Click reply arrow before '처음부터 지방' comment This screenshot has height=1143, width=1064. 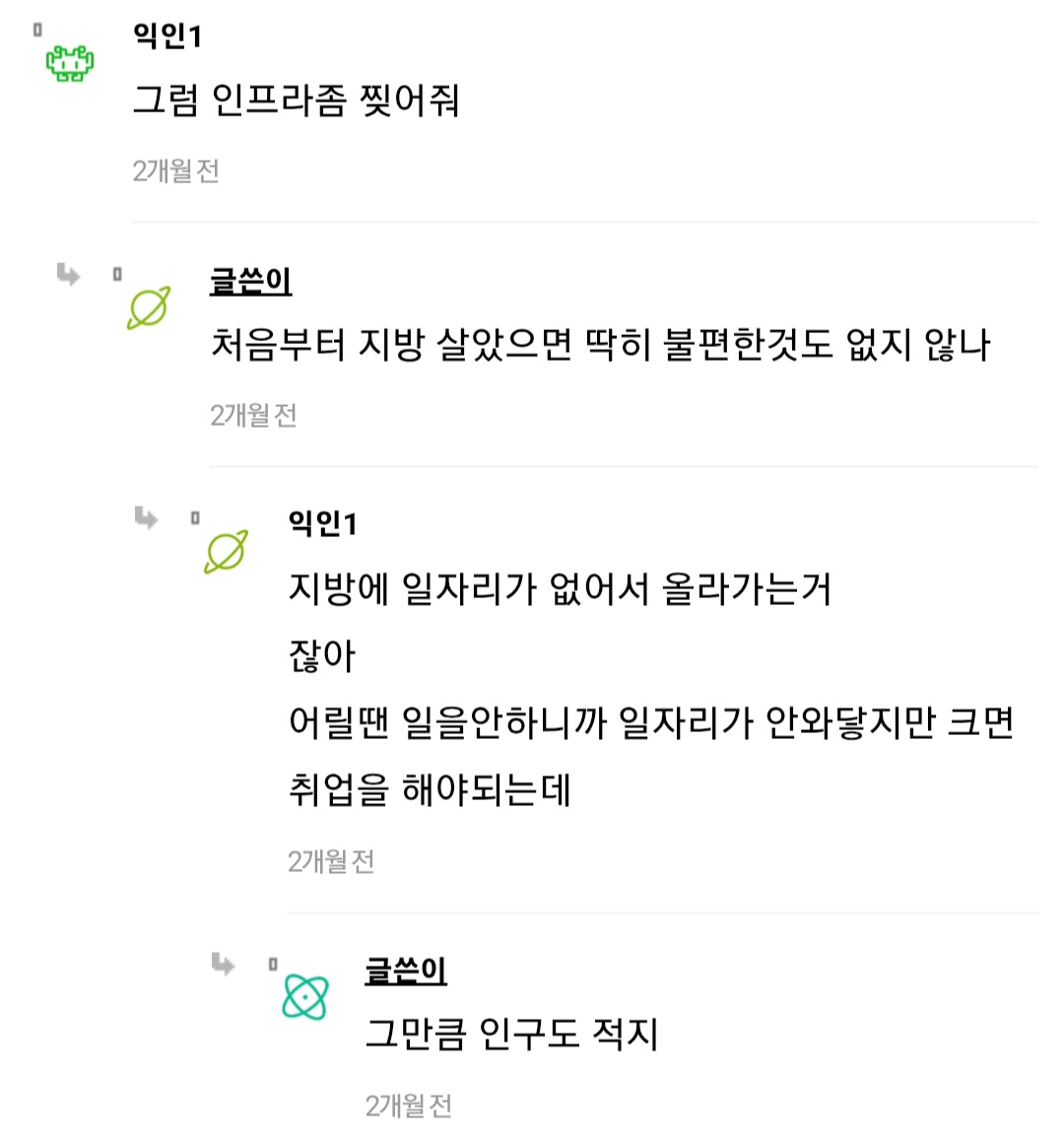pos(68,274)
